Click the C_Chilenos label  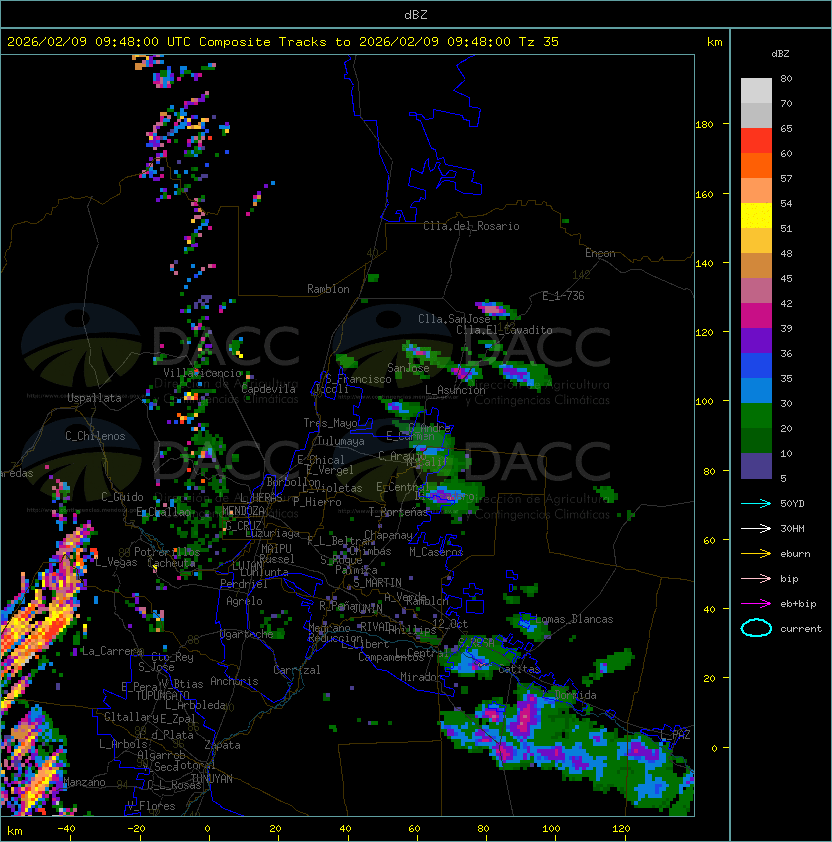[95, 436]
